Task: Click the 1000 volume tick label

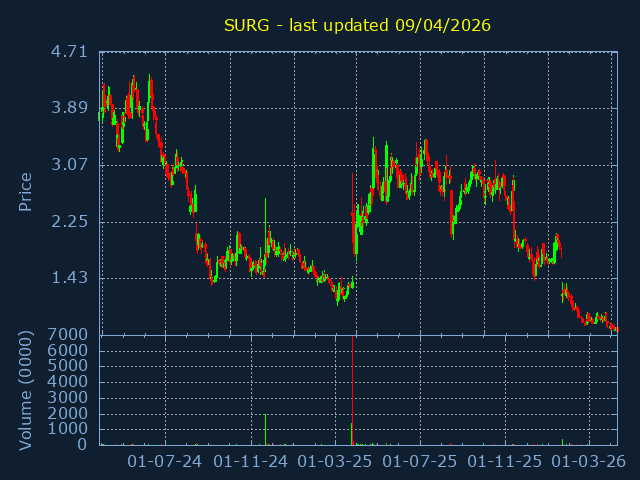Action: (69, 428)
